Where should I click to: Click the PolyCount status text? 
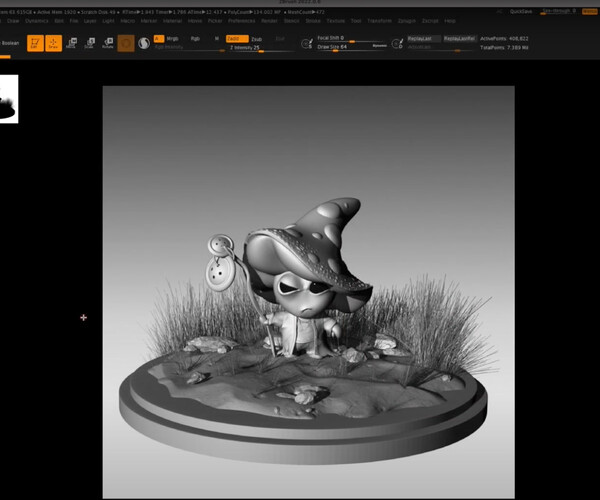[x=254, y=12]
